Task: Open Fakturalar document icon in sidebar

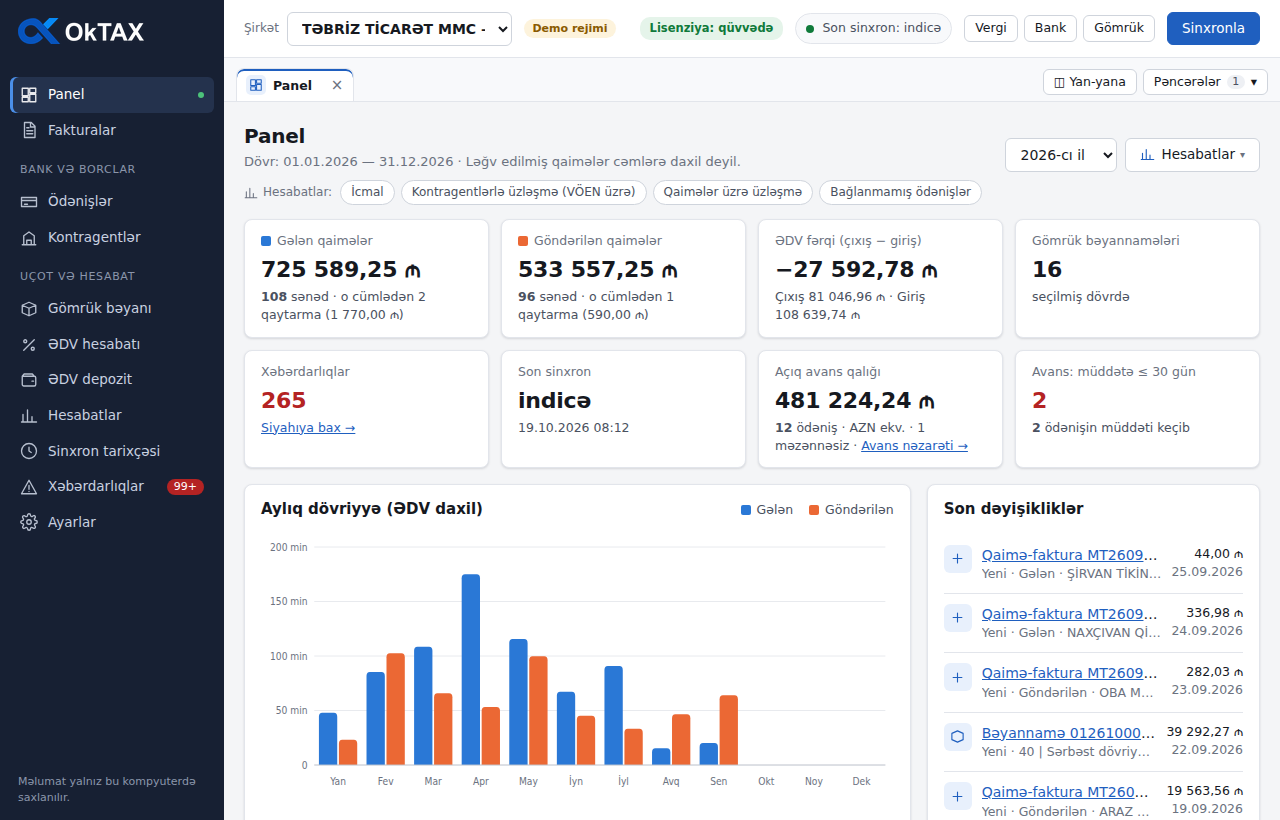Action: [x=29, y=130]
